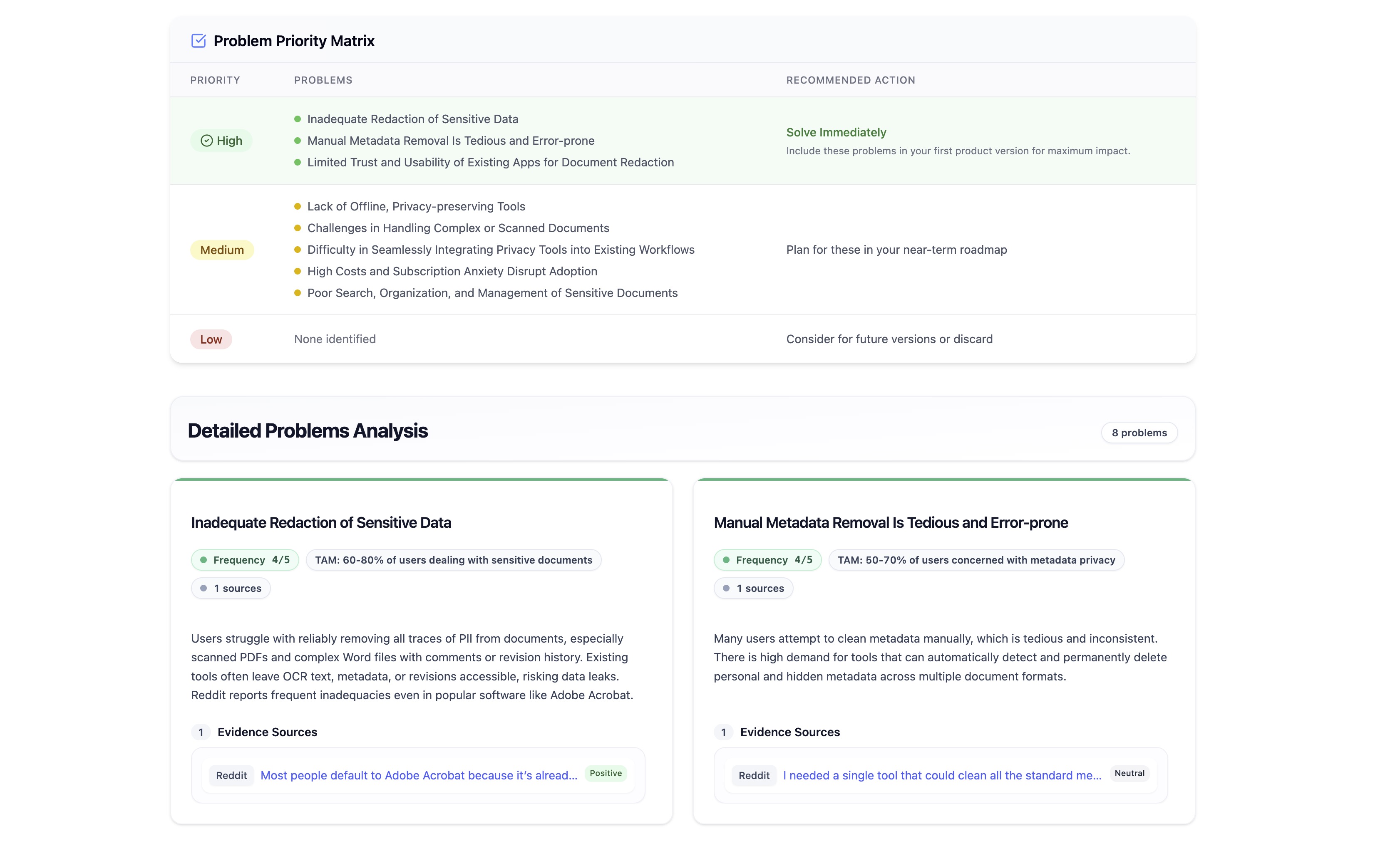
Task: Click Frequency 4/5 badge under Manual Metadata Removal
Action: point(767,560)
